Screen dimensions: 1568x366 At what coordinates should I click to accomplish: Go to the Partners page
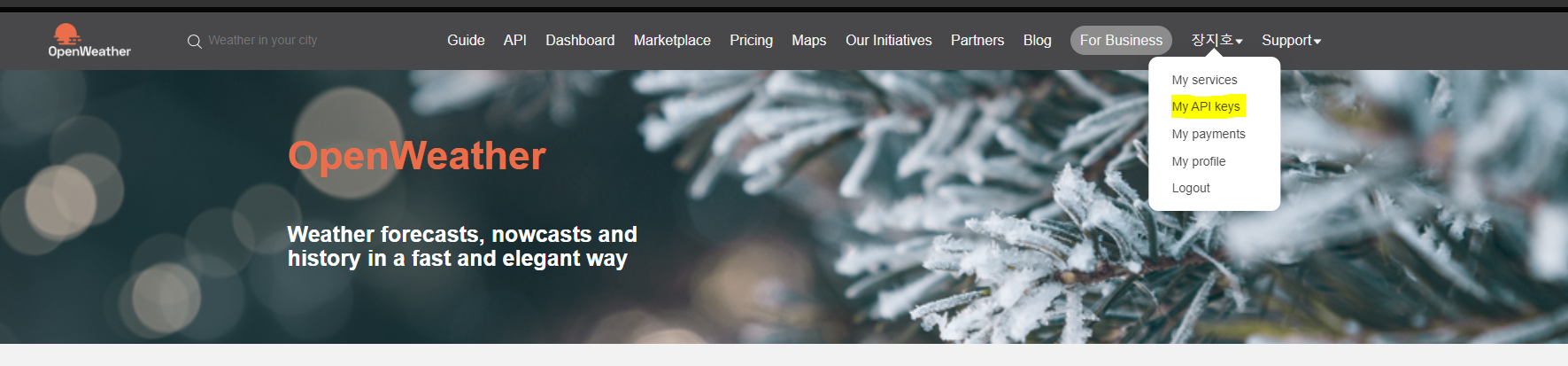977,41
